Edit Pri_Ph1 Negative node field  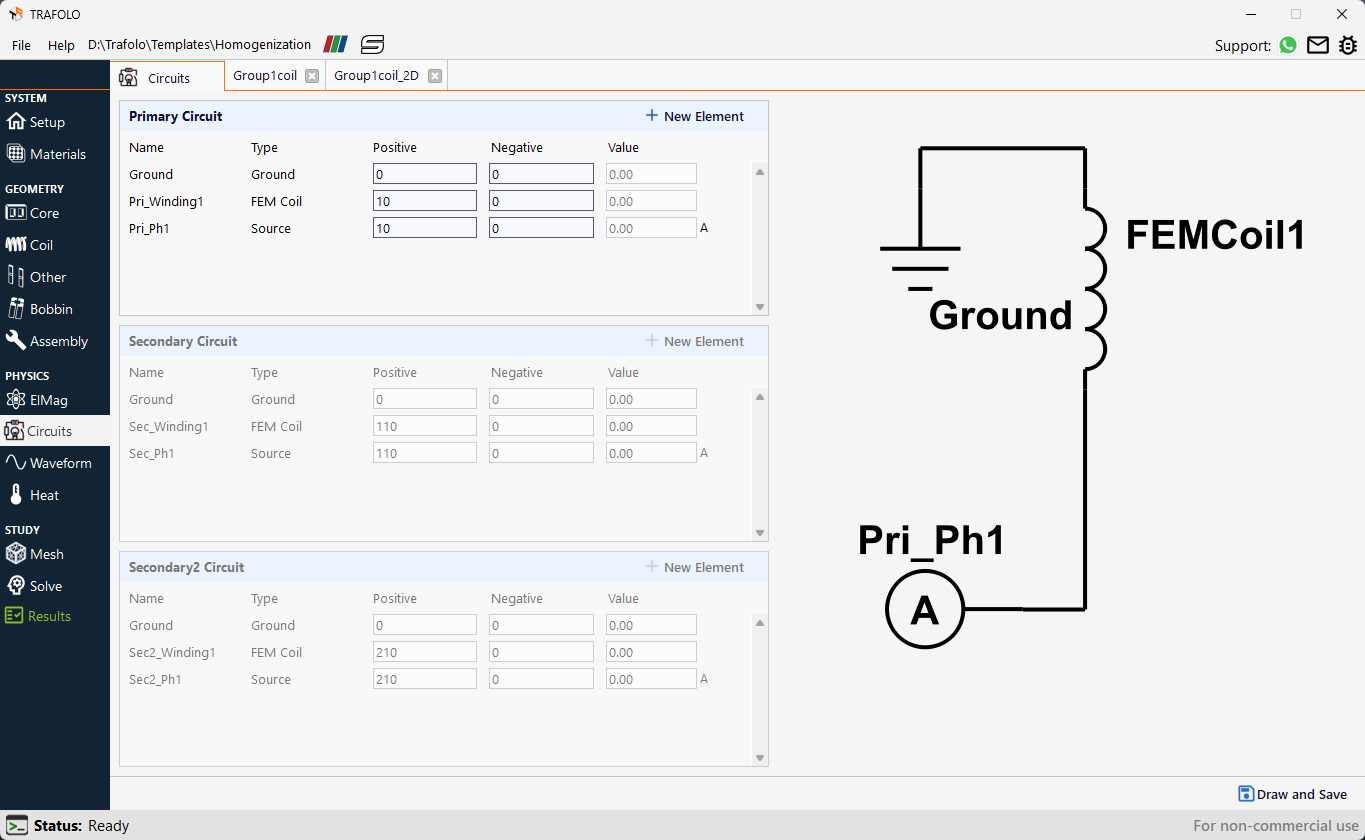click(541, 228)
